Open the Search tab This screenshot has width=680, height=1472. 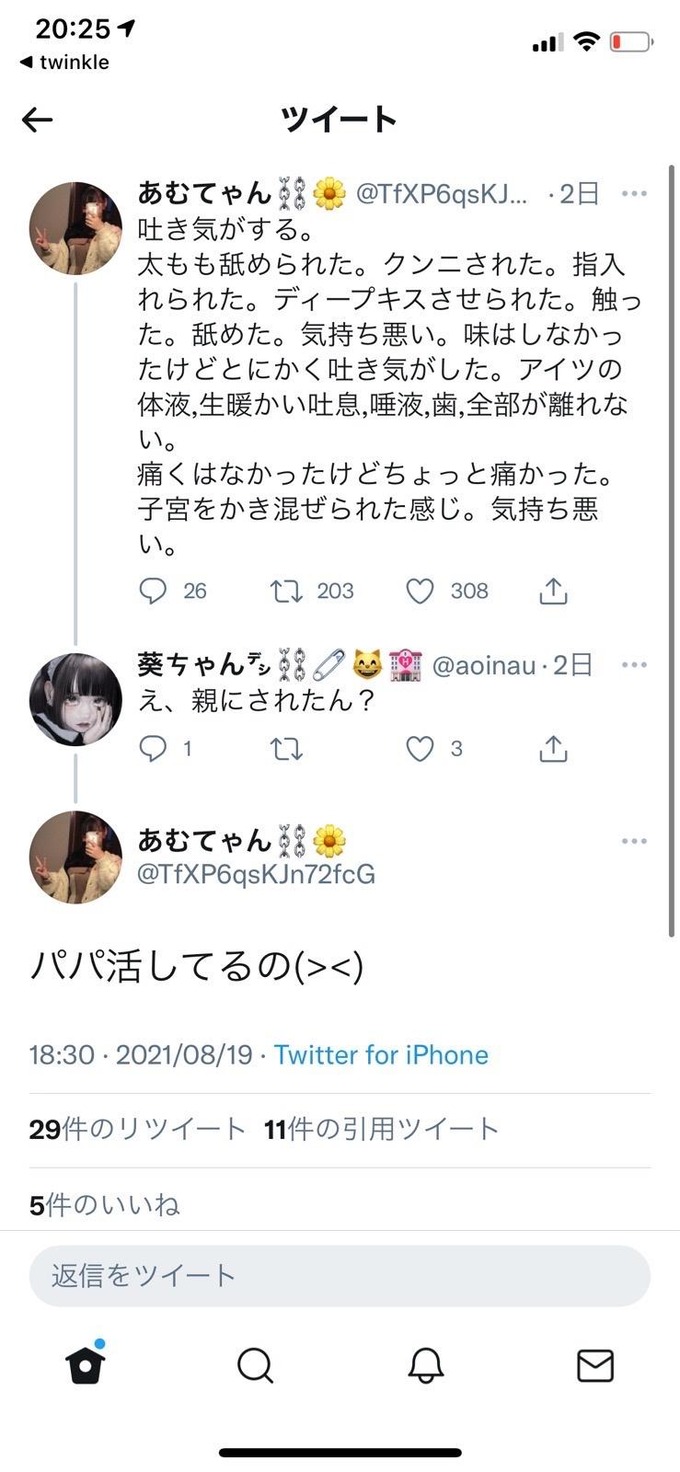[255, 1365]
